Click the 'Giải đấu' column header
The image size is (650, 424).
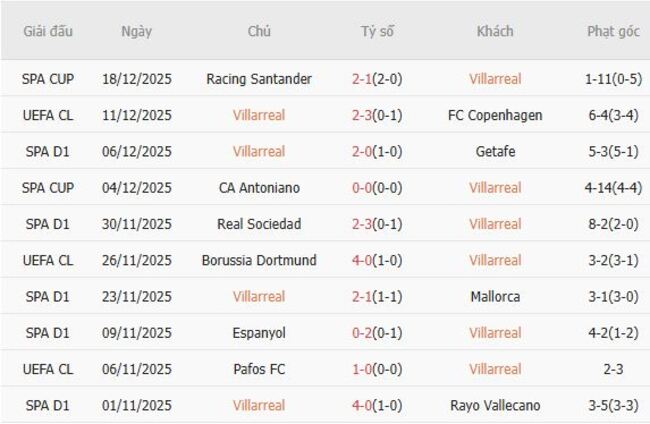(x=47, y=31)
